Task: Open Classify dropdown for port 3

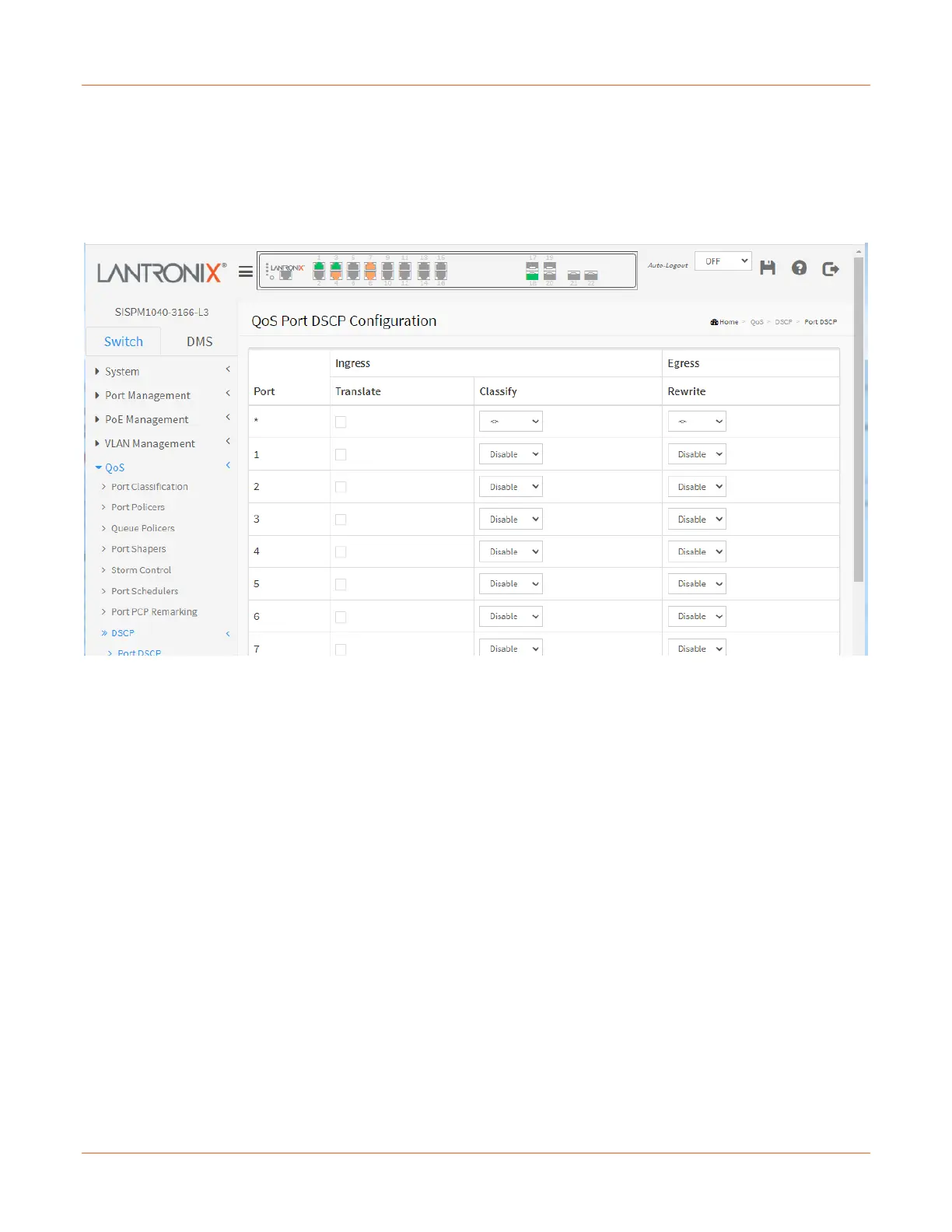Action: [511, 520]
